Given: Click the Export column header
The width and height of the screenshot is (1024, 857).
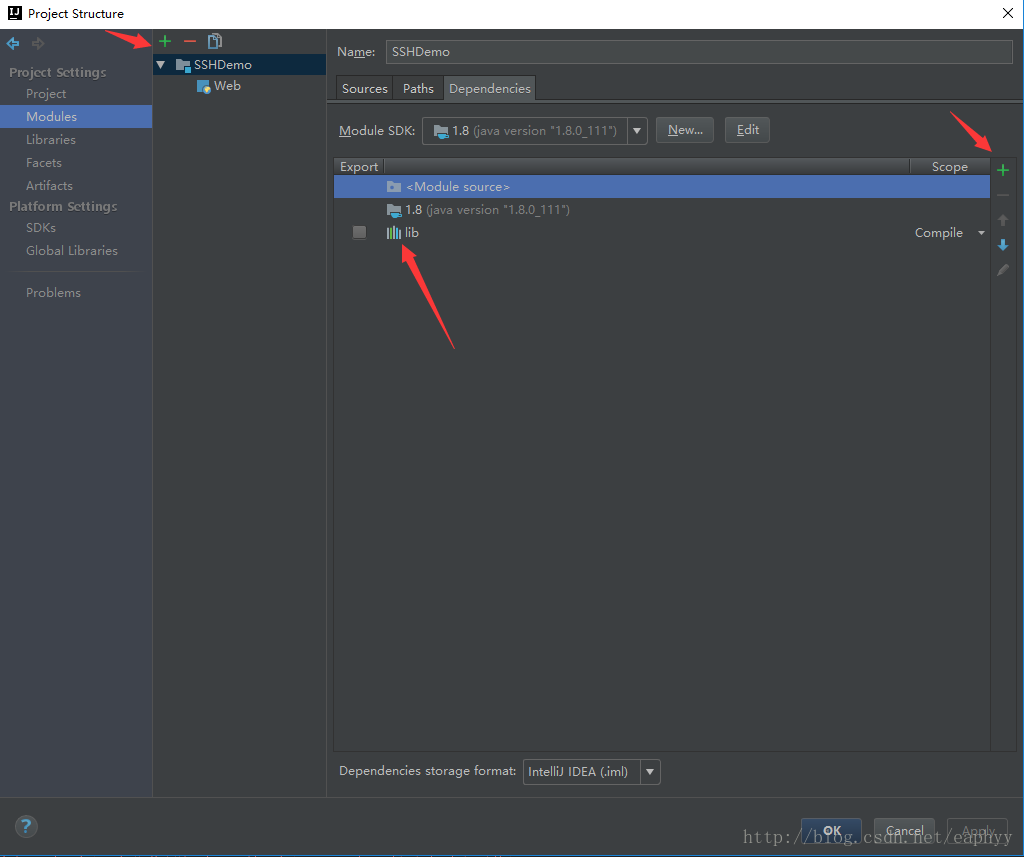Looking at the screenshot, I should pyautogui.click(x=359, y=167).
